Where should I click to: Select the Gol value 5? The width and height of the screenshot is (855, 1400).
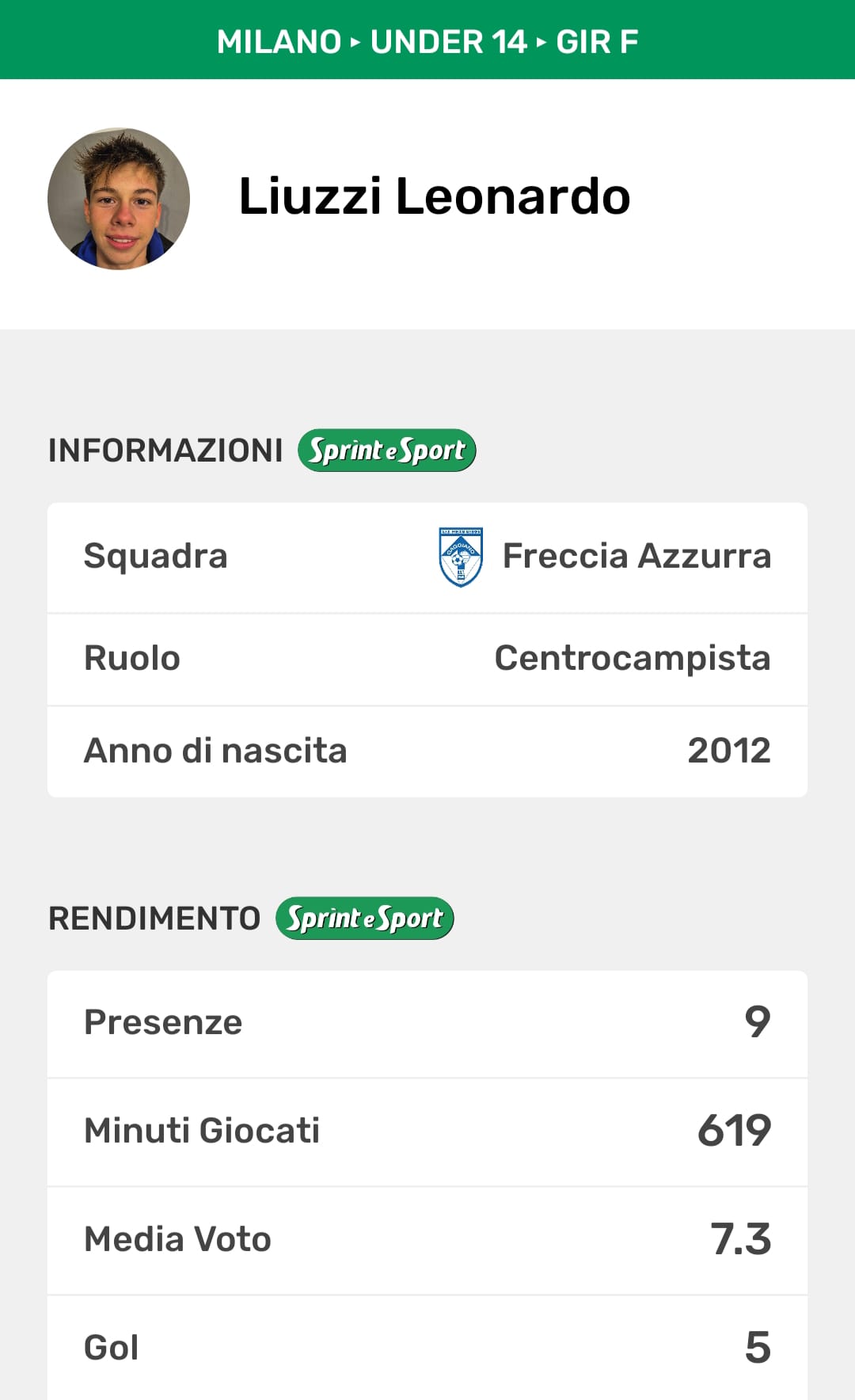[x=757, y=1348]
